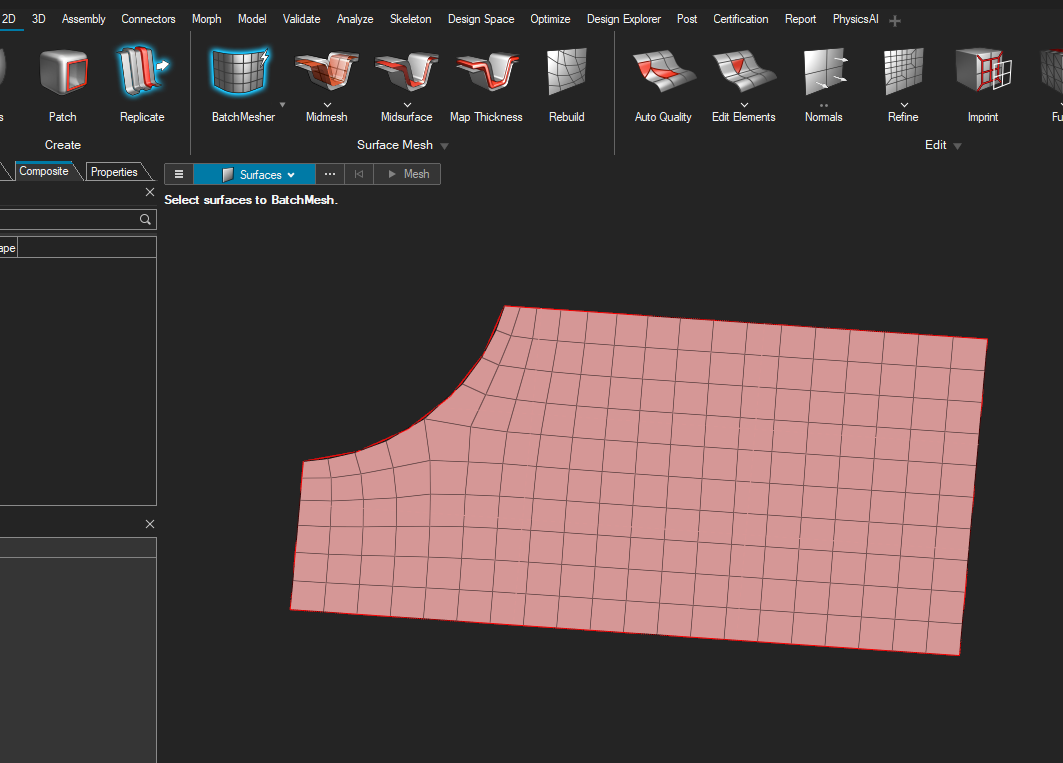Switch to the 2D ribbon tab
Image resolution: width=1063 pixels, height=763 pixels.
(9, 19)
